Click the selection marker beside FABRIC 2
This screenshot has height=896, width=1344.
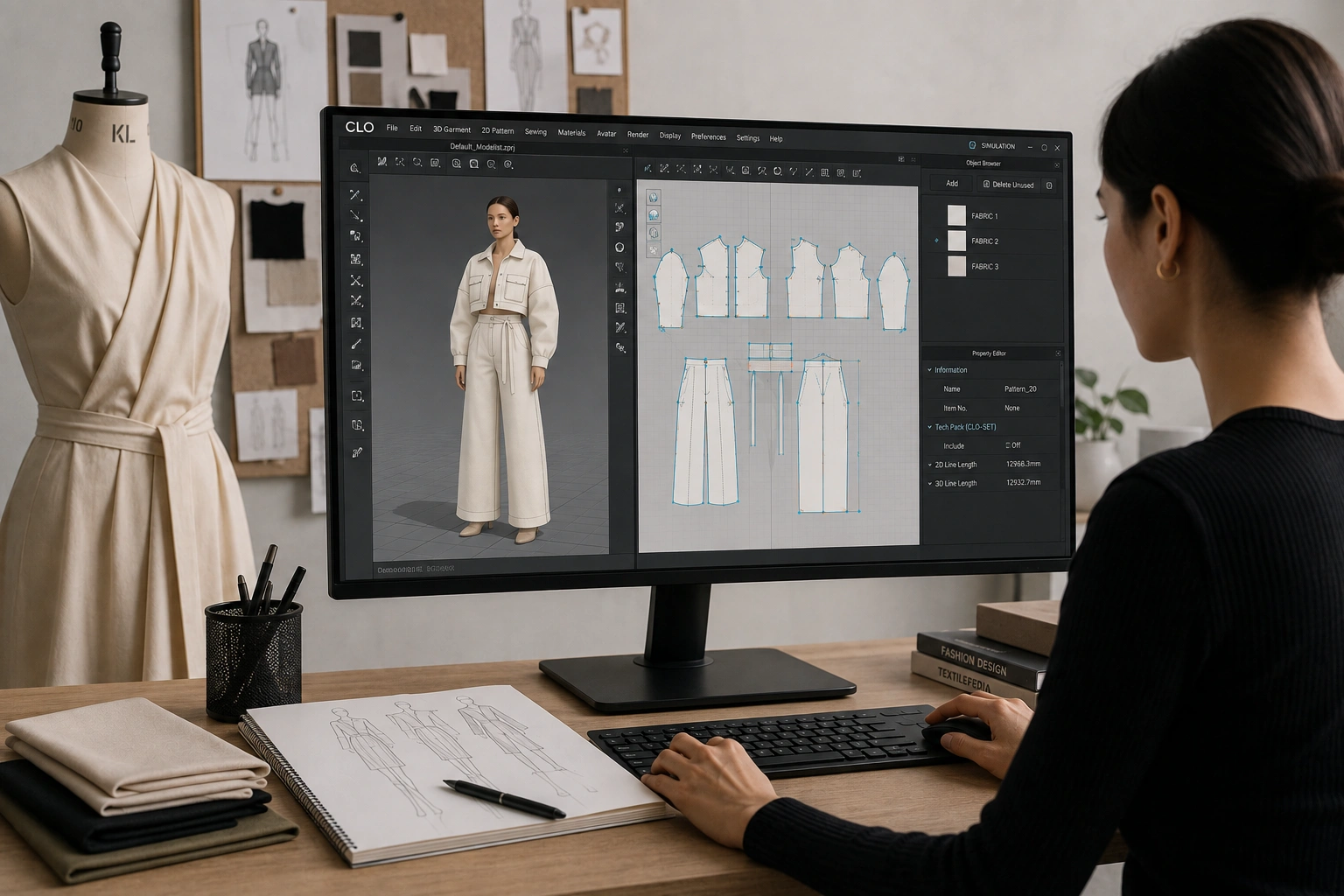(937, 241)
